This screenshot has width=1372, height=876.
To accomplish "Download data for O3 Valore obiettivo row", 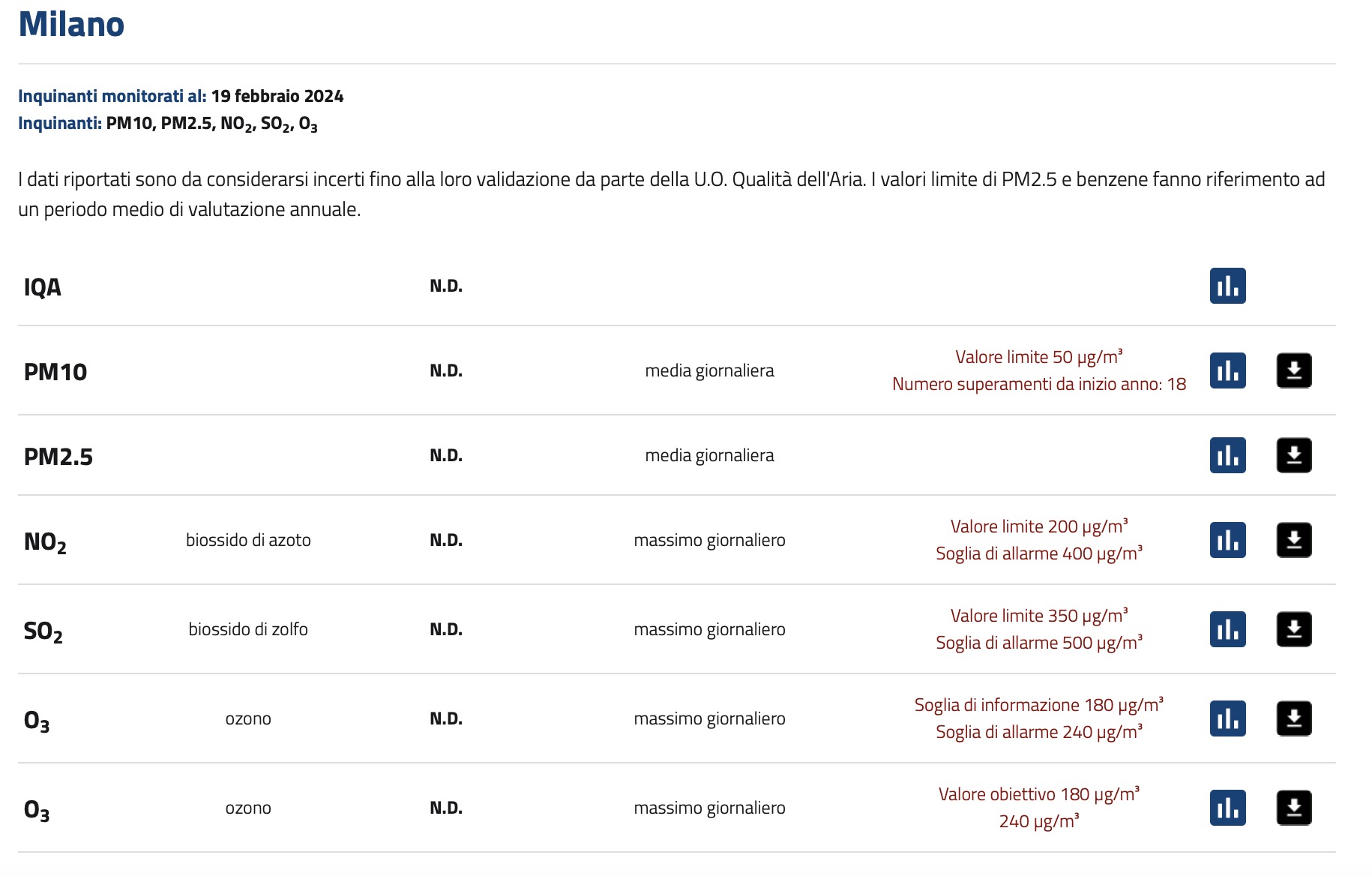I will [1293, 808].
